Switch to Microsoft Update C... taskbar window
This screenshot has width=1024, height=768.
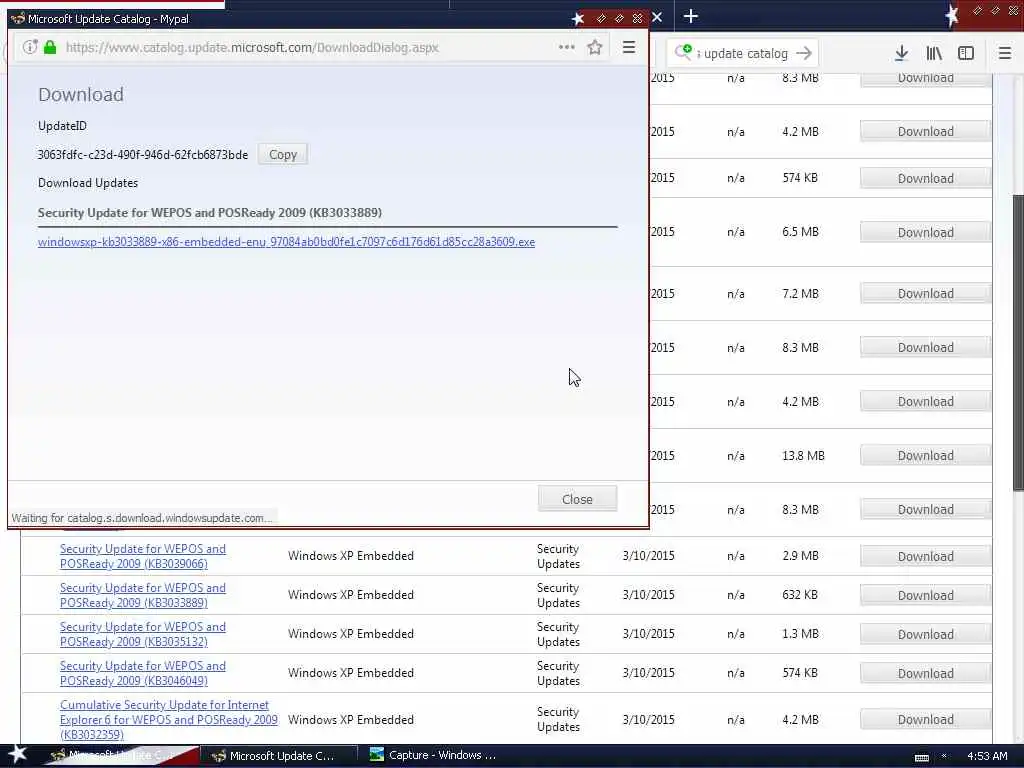coord(279,756)
